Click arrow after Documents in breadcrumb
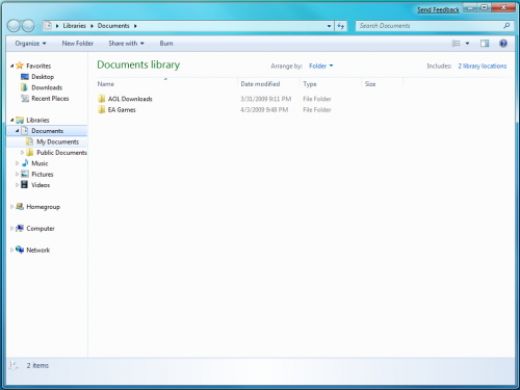Screen dimensions: 520x390 (x=135, y=26)
